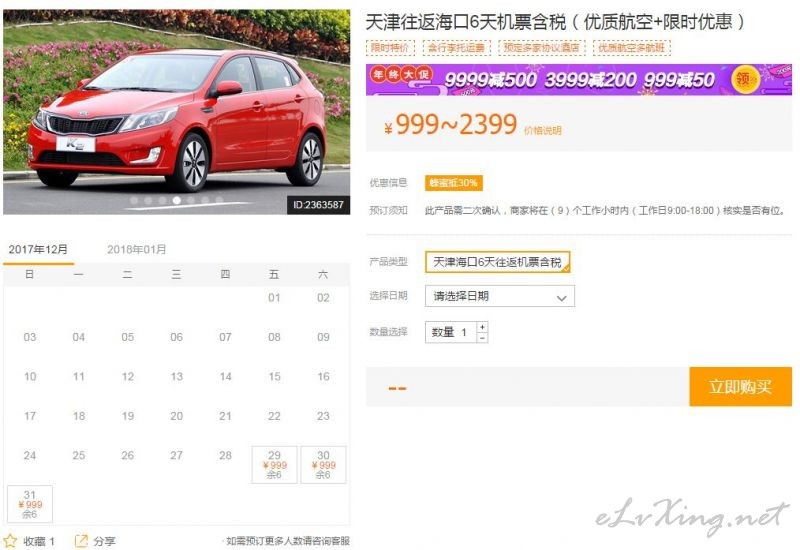Screen dimensions: 800x550
Task: Open the 请选择日期 date dropdown
Action: 499,296
